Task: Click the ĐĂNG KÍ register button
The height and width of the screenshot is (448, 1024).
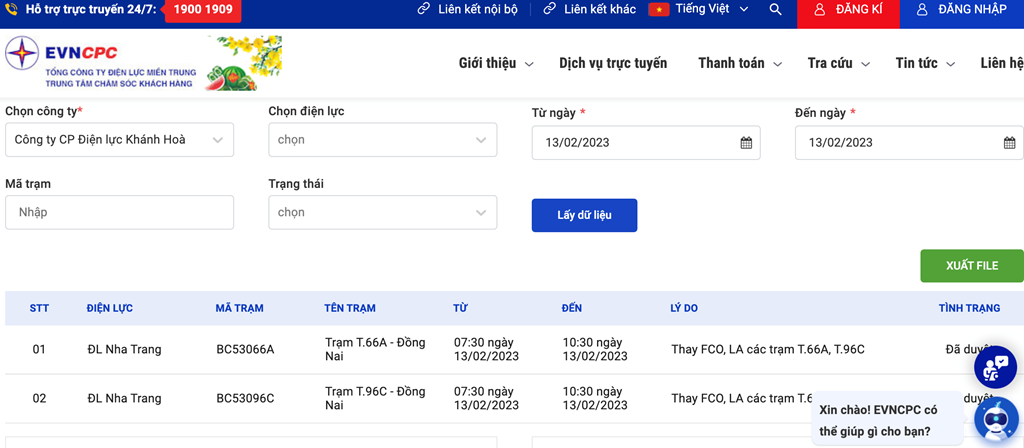Action: pyautogui.click(x=847, y=10)
